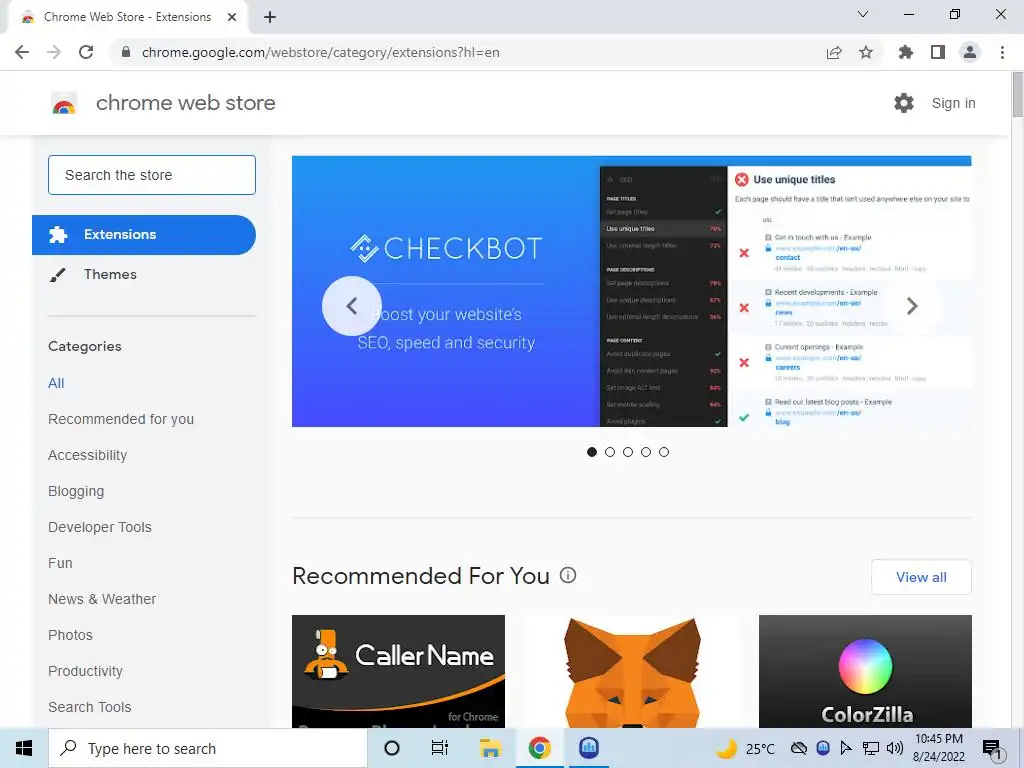Click the Chrome taskbar icon
Image resolution: width=1024 pixels, height=768 pixels.
point(539,748)
